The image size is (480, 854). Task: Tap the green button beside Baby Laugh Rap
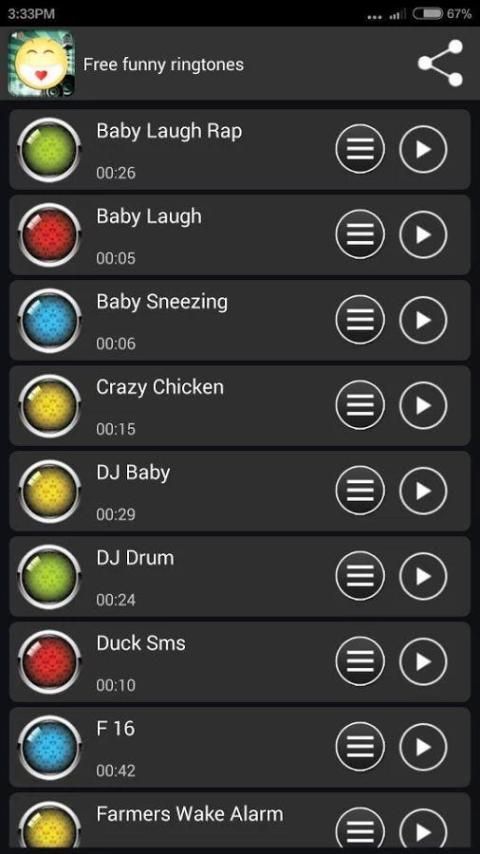49,149
